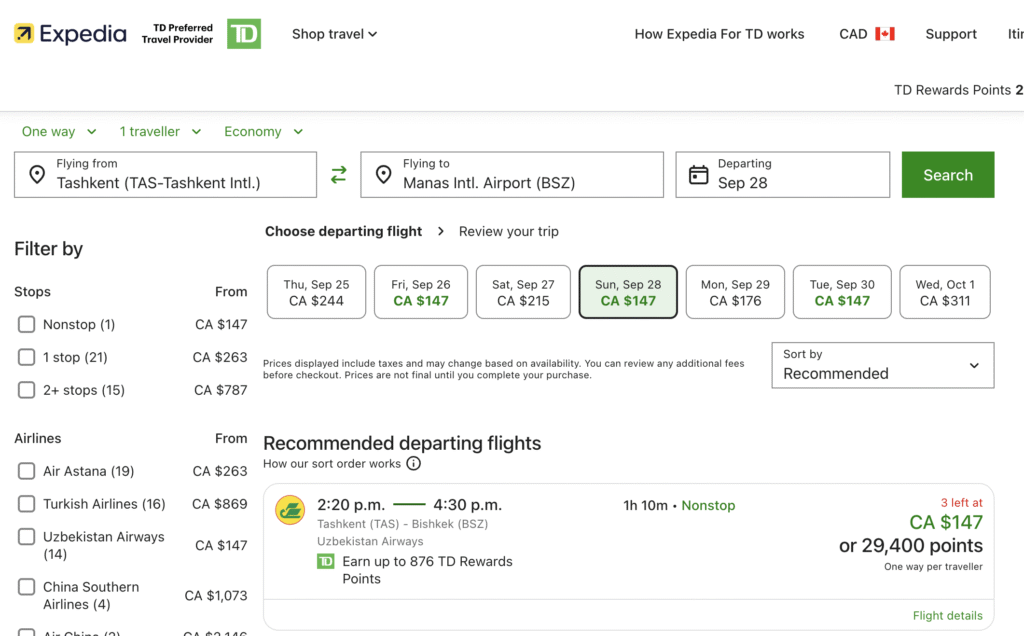This screenshot has height=636, width=1024.
Task: Open How Expedia For TD works
Action: (719, 34)
